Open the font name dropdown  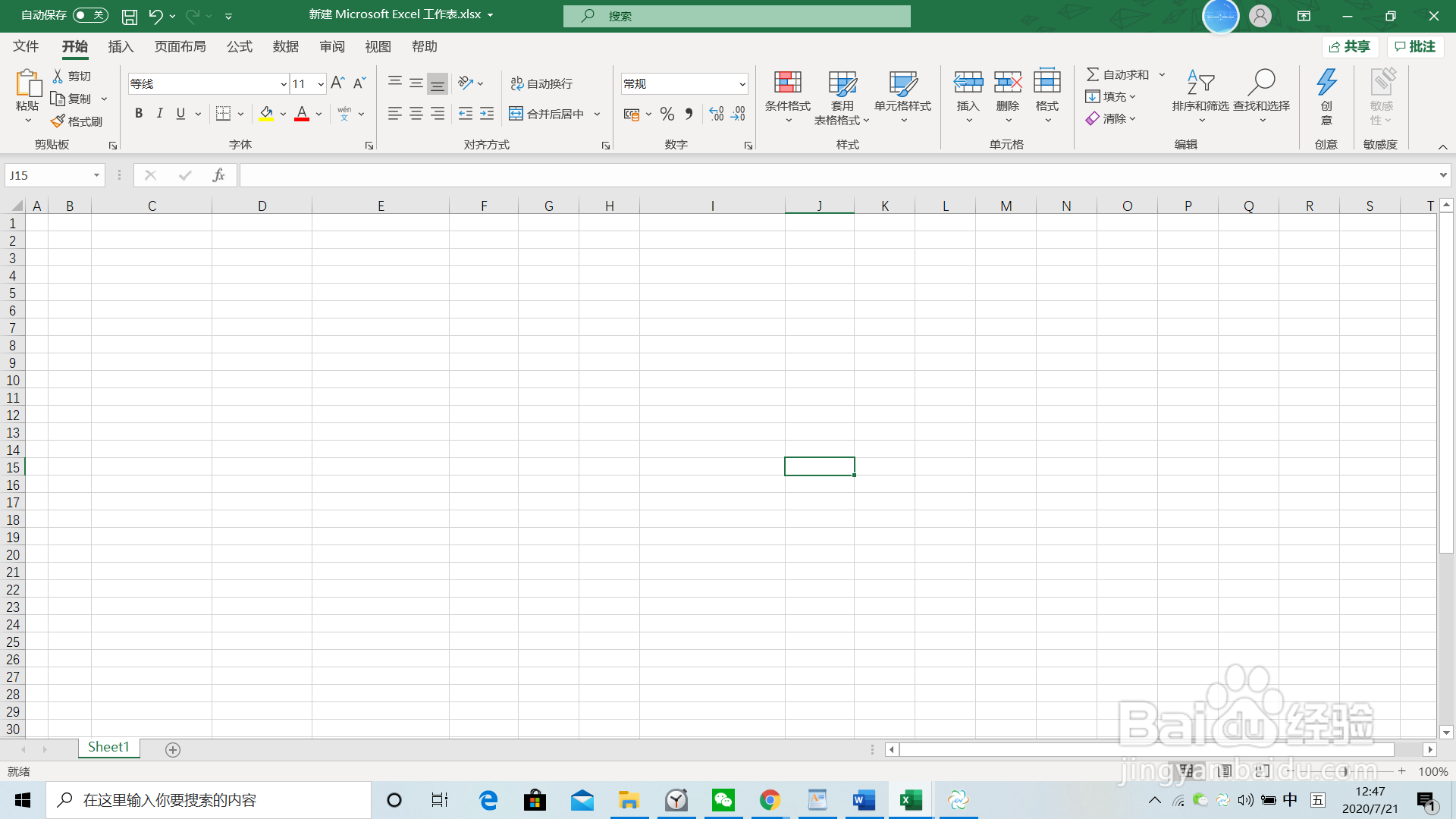pos(284,84)
